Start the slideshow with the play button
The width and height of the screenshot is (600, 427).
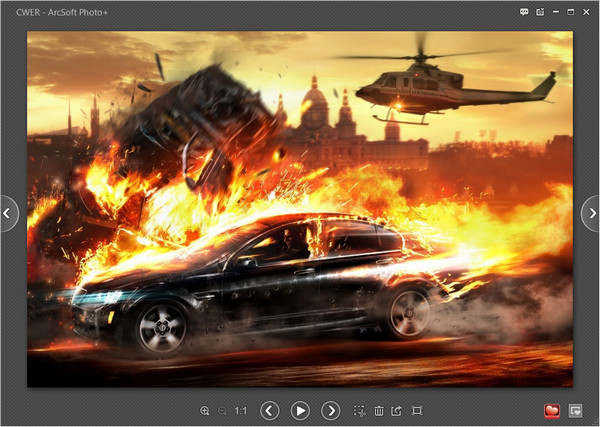tap(300, 410)
